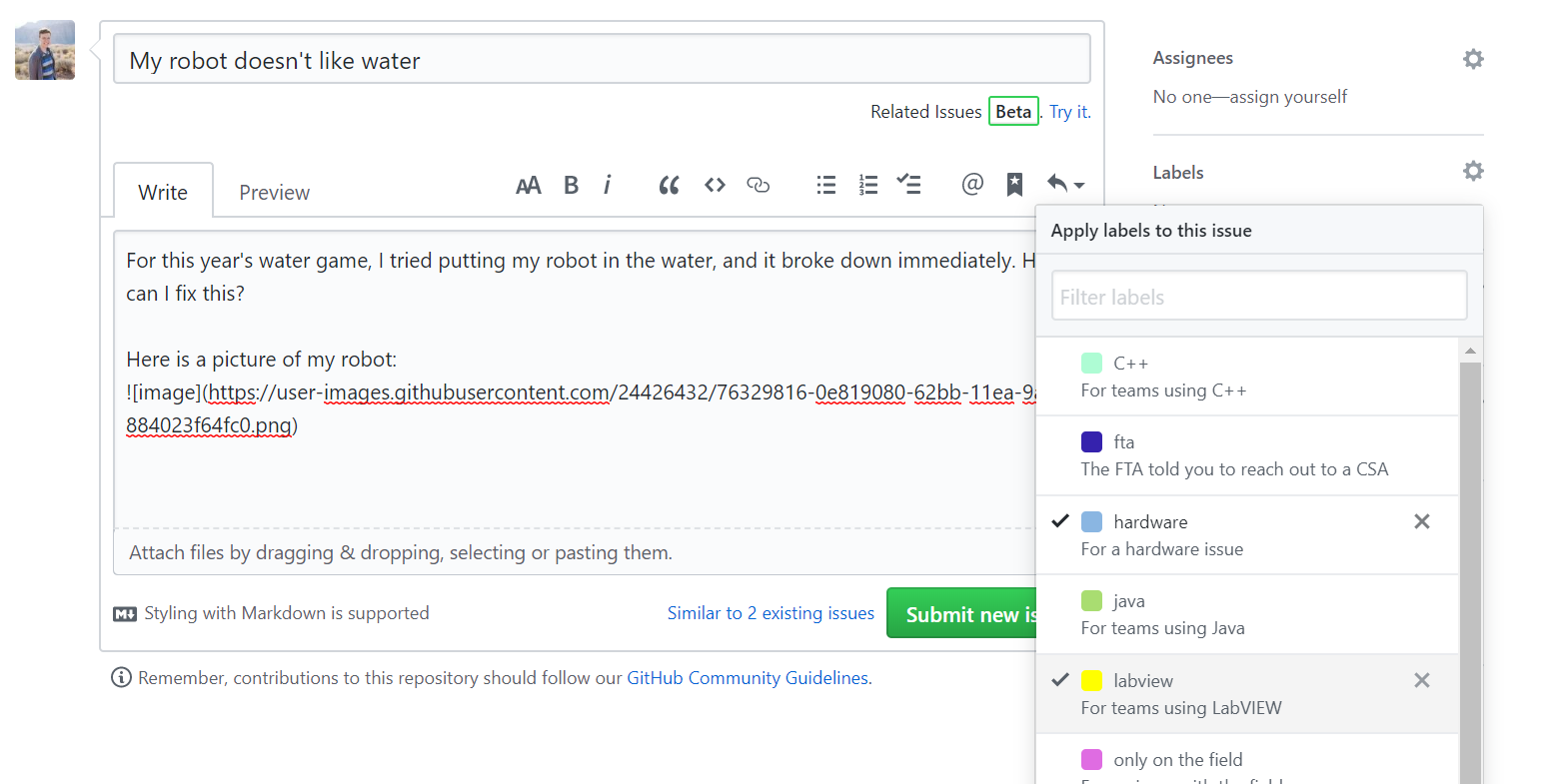
Task: Insert a numbered list
Action: (868, 185)
